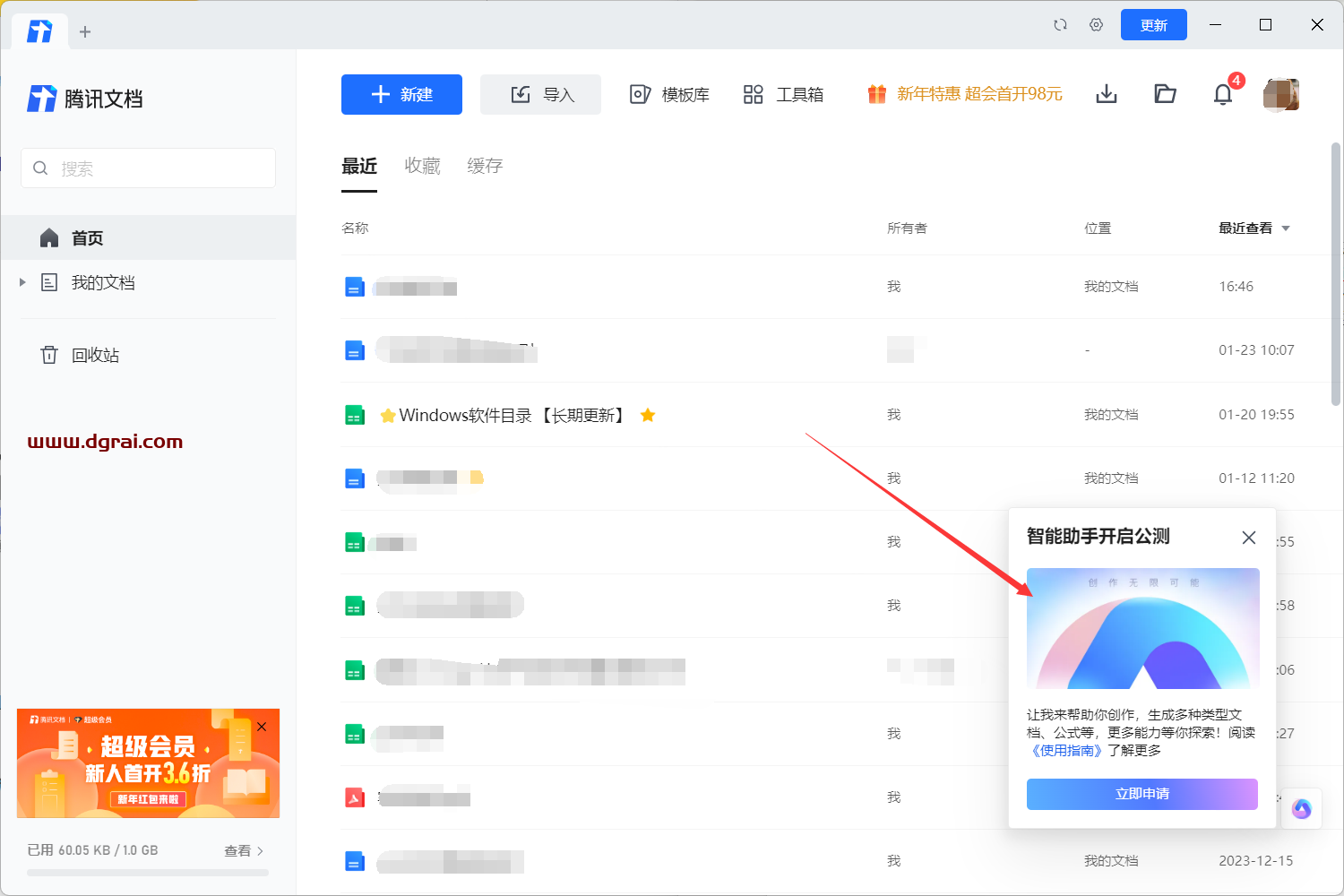This screenshot has width=1344, height=896.
Task: Click the 导入 import button
Action: point(540,94)
